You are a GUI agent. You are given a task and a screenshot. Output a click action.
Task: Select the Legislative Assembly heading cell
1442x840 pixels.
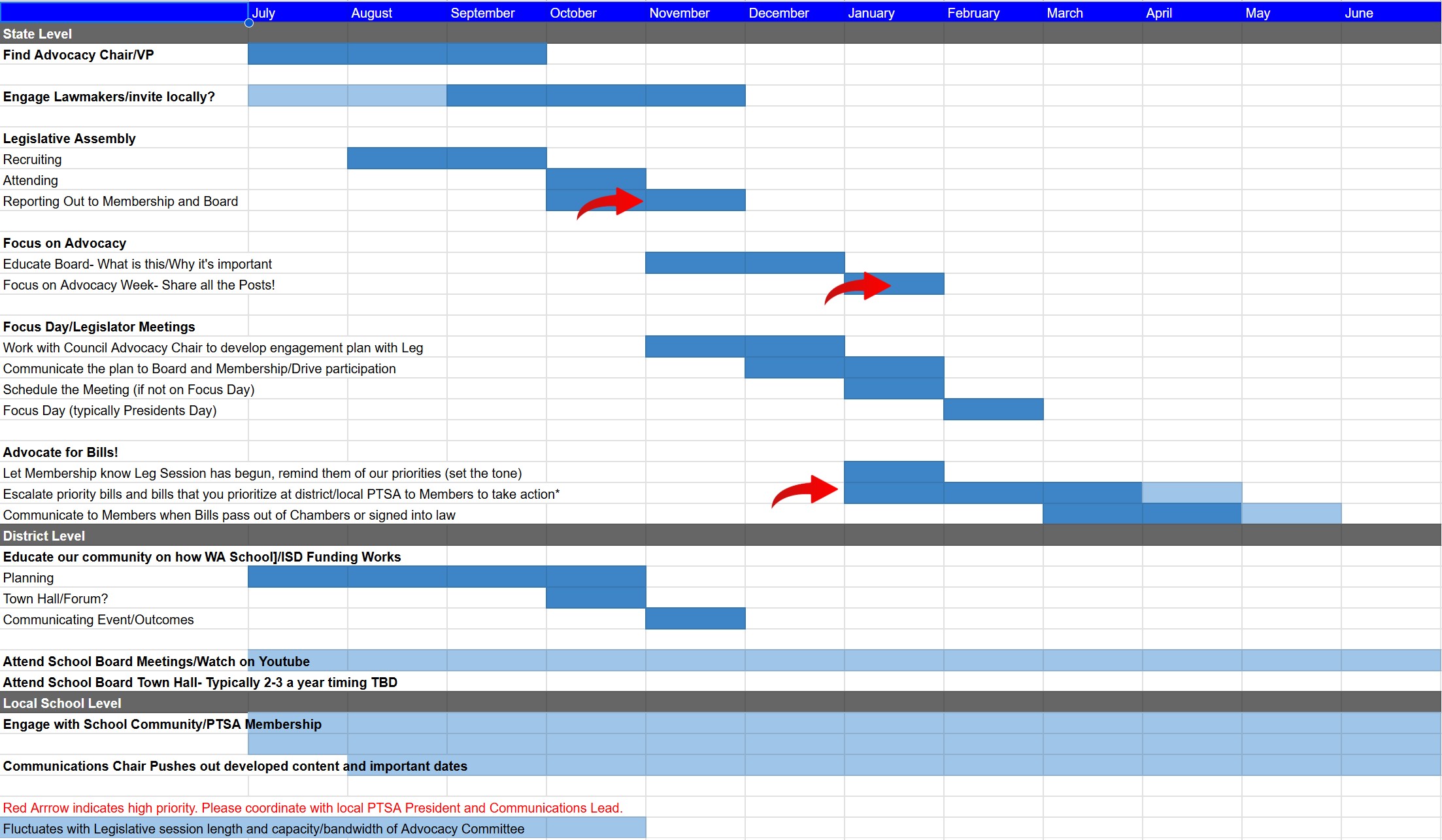click(x=69, y=139)
